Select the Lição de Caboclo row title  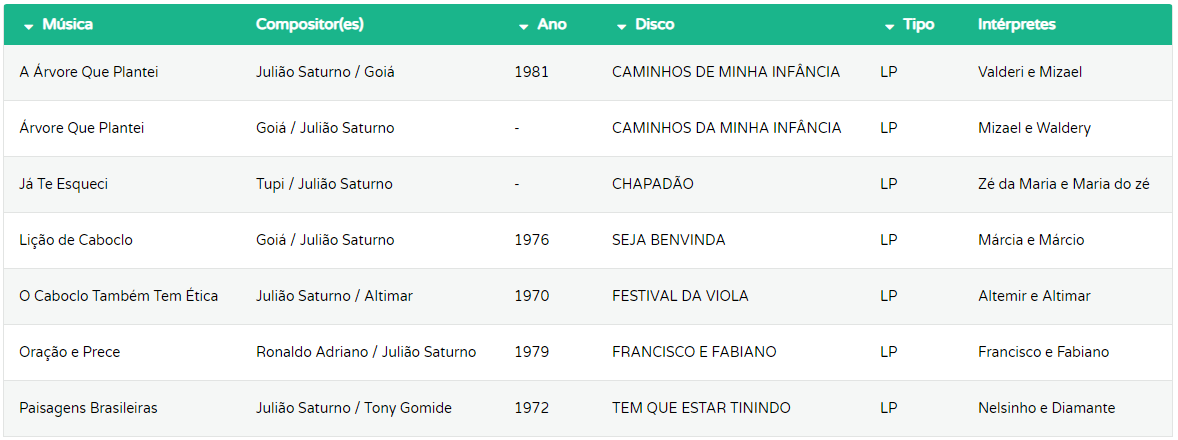point(76,240)
